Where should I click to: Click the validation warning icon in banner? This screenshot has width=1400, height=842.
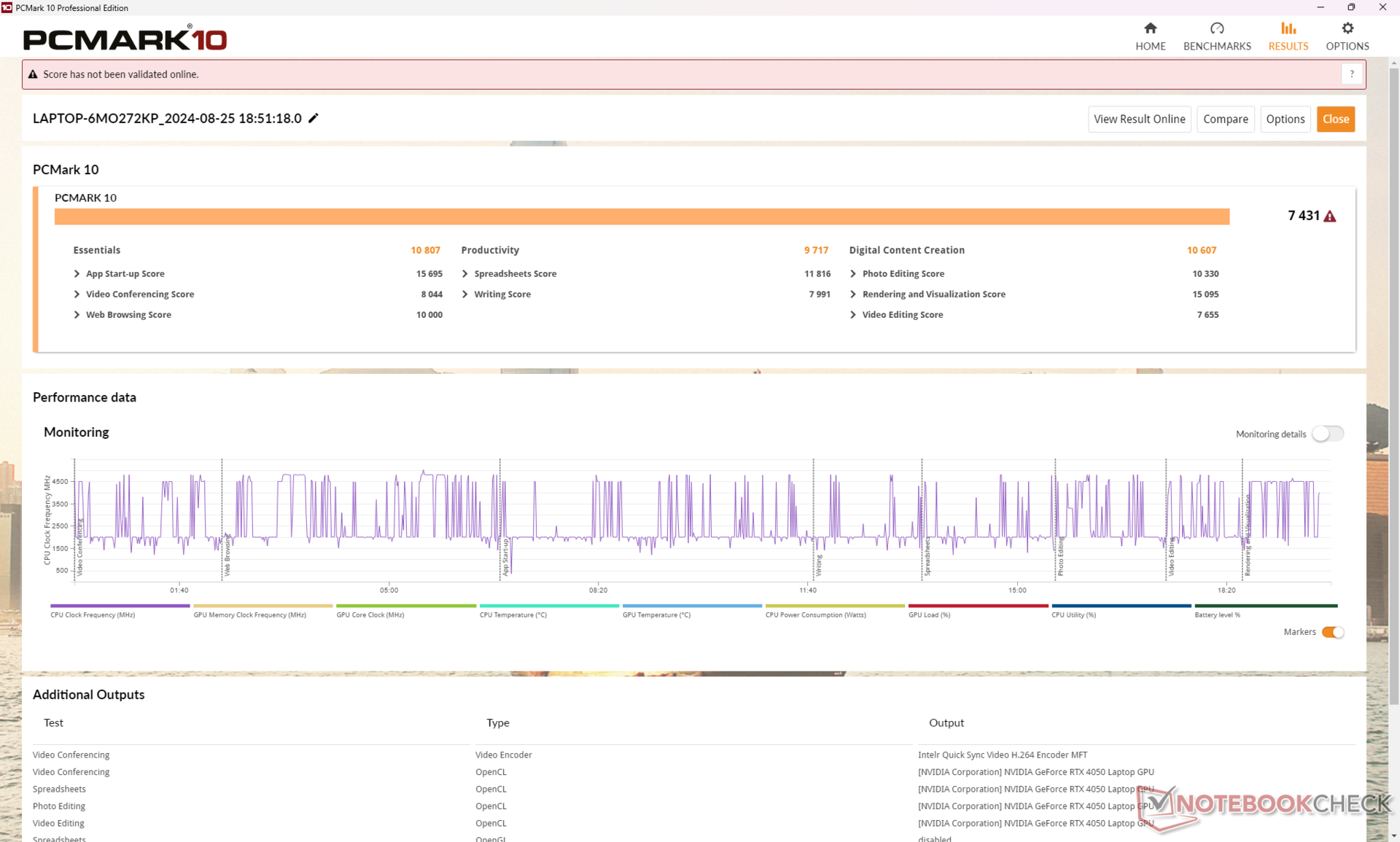33,74
